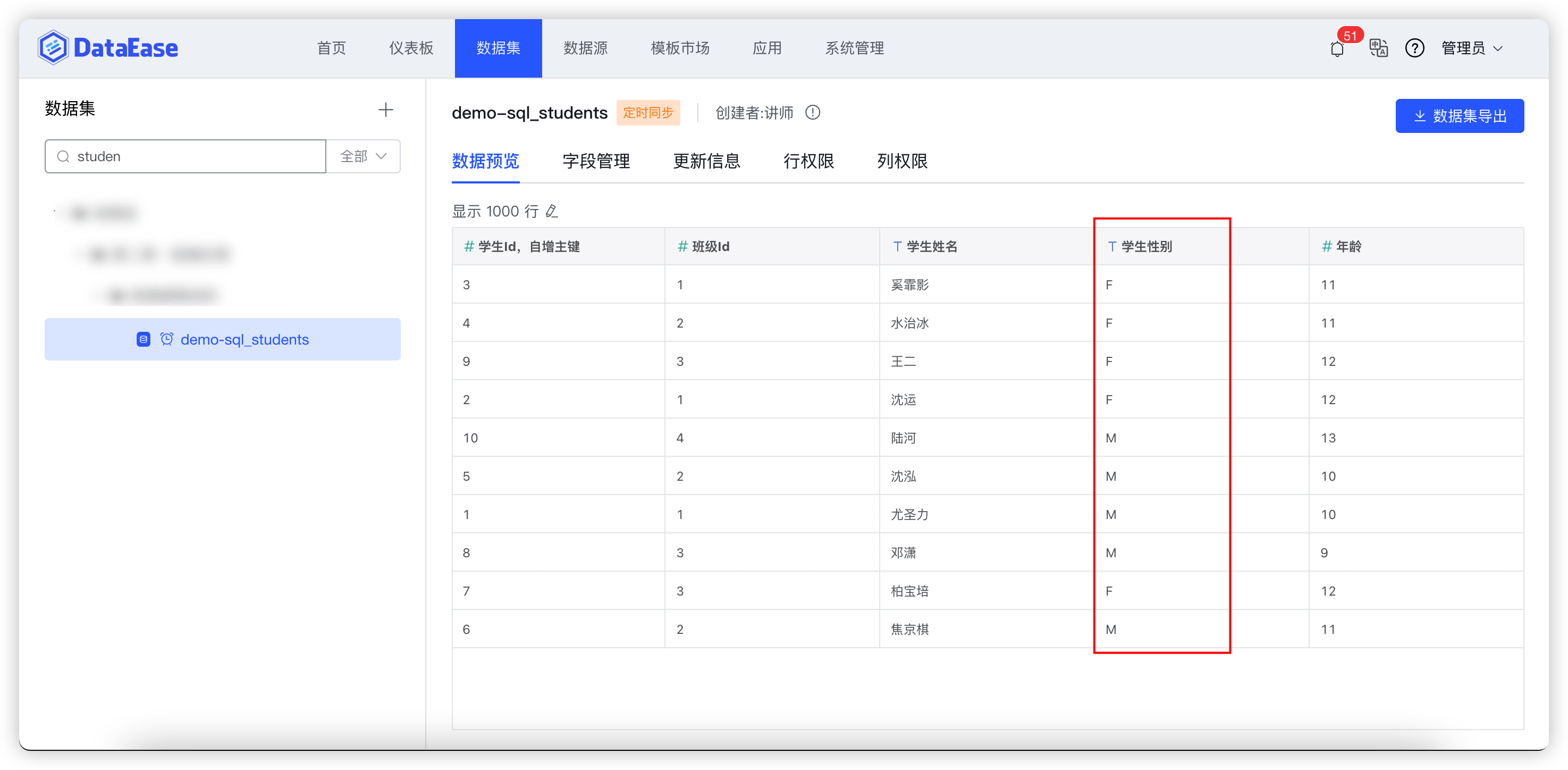
Task: Click the search input containing studen
Action: (x=183, y=156)
